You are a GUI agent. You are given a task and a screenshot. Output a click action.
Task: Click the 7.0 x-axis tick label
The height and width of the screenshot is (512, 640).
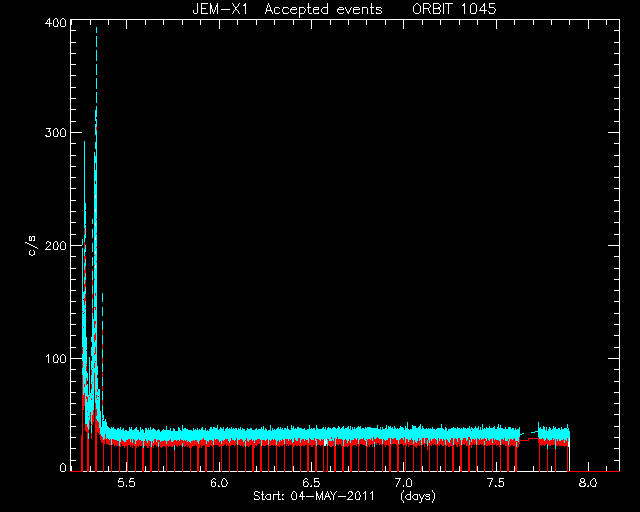click(403, 483)
